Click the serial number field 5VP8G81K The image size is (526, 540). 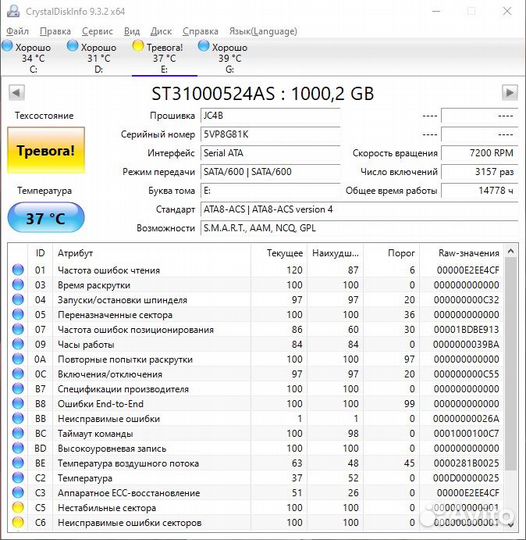coord(270,134)
